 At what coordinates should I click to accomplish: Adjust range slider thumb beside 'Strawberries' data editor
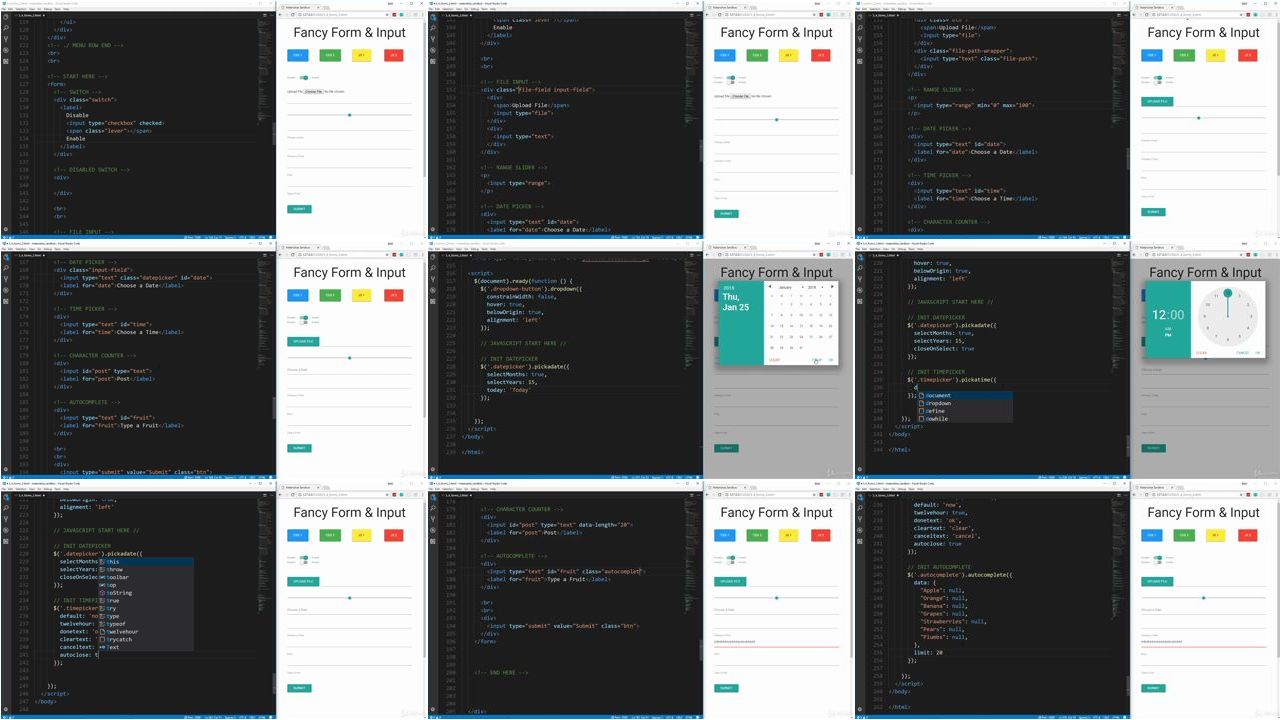tap(1203, 598)
